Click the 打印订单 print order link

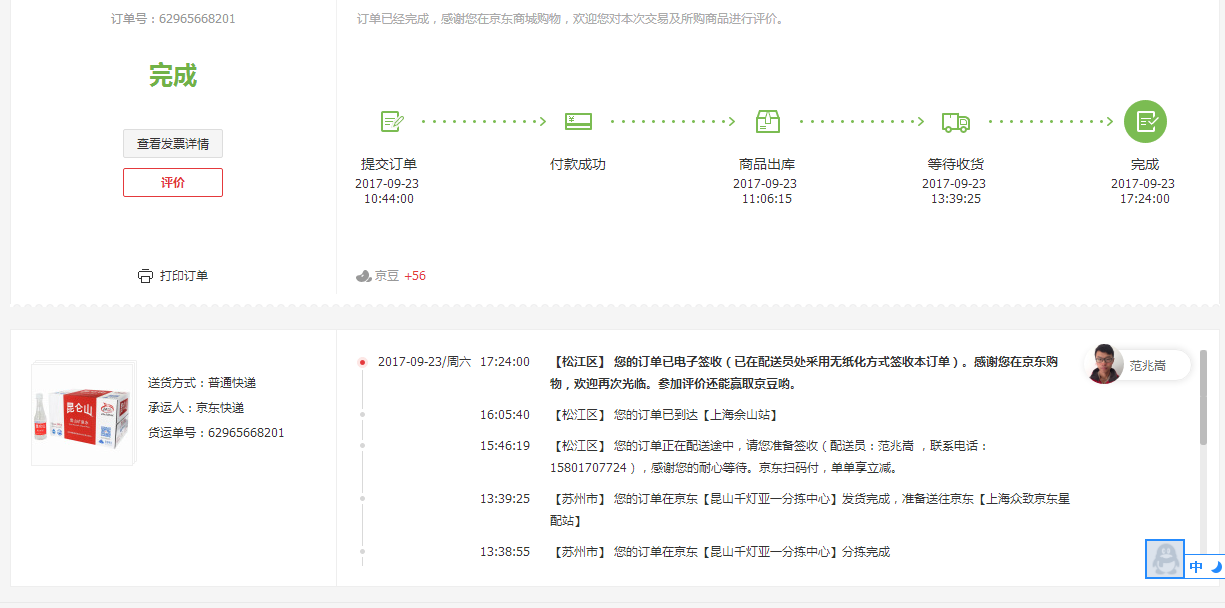tap(184, 276)
